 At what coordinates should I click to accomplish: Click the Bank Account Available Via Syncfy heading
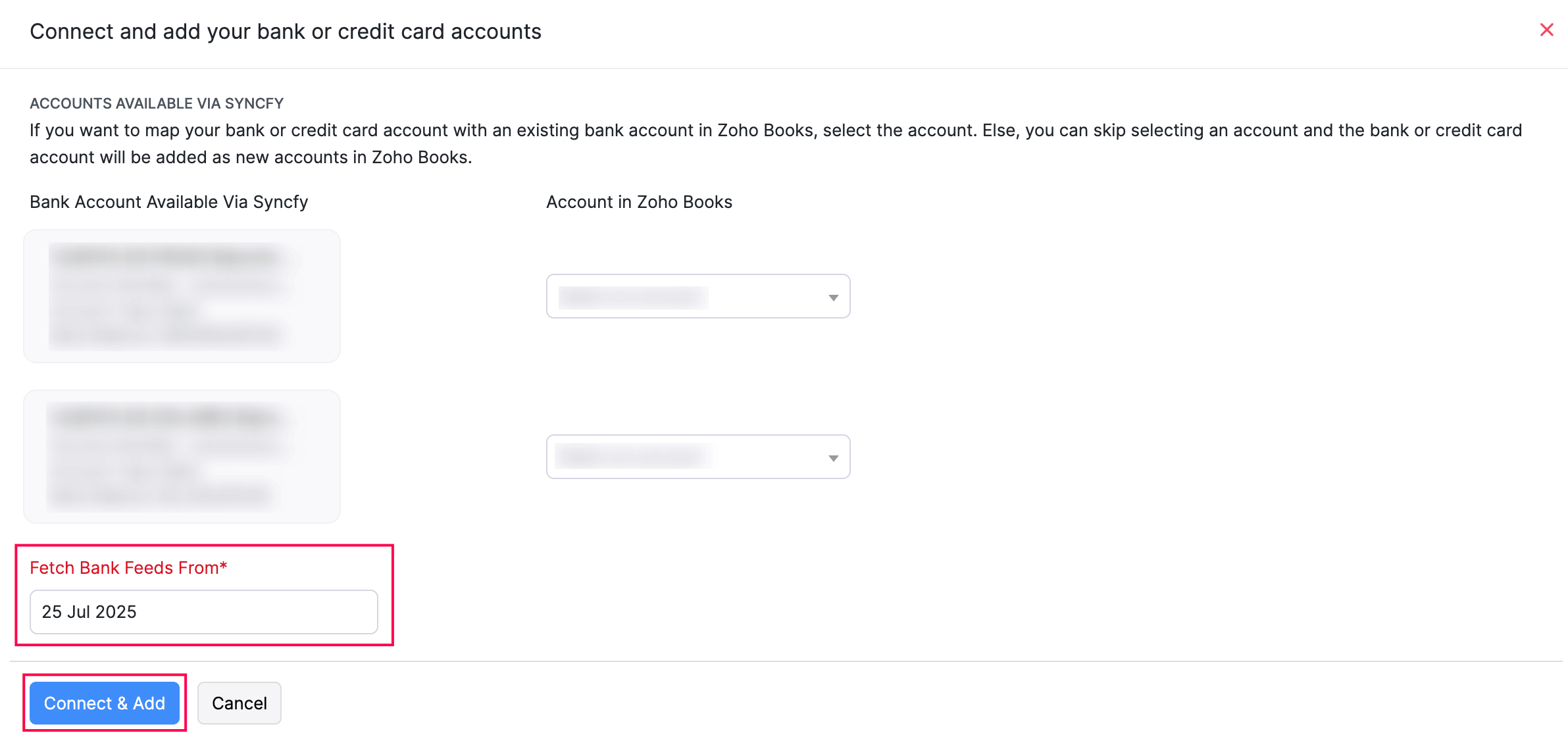click(168, 201)
